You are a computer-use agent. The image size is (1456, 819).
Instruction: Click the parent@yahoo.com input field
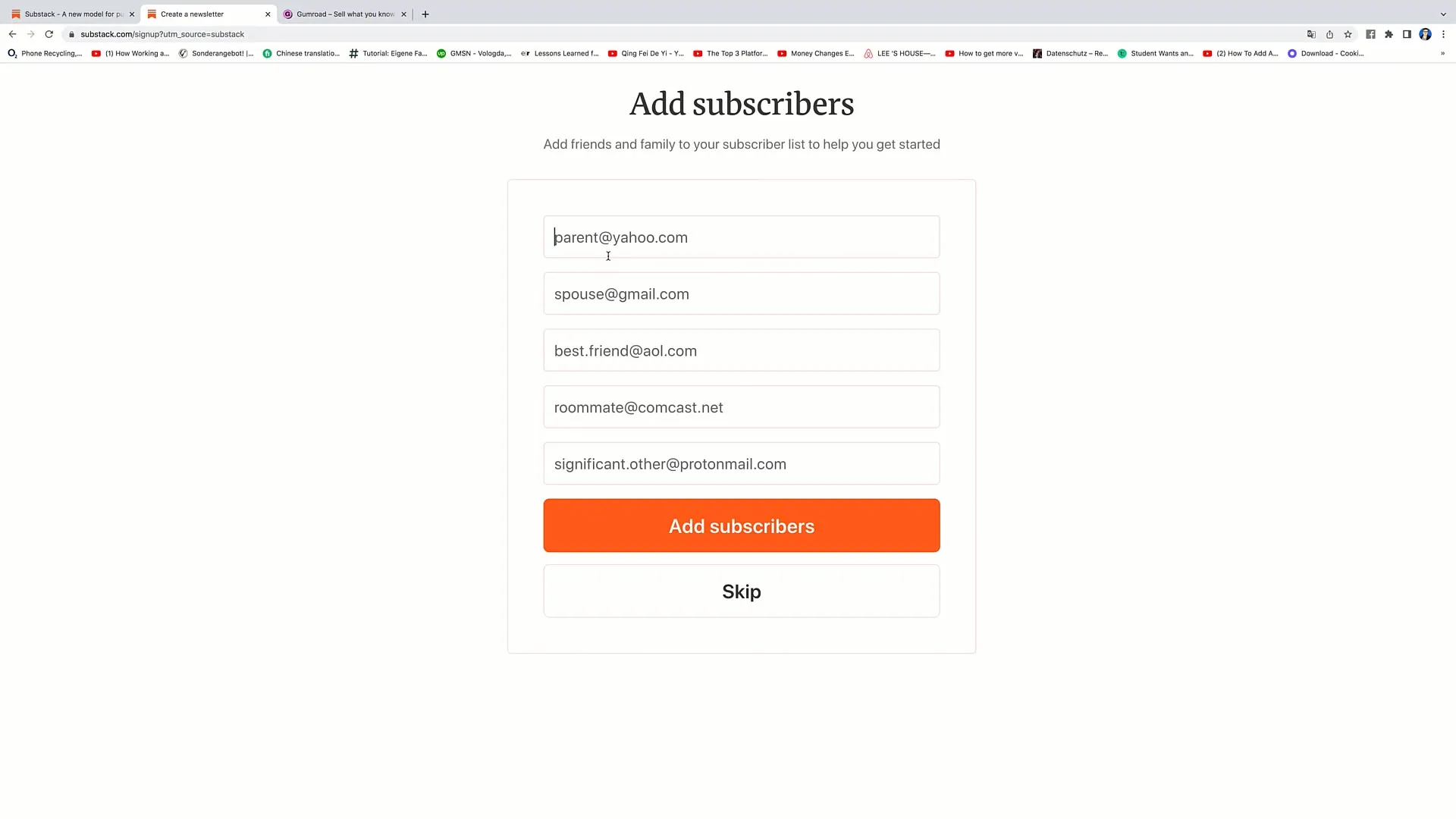(742, 237)
